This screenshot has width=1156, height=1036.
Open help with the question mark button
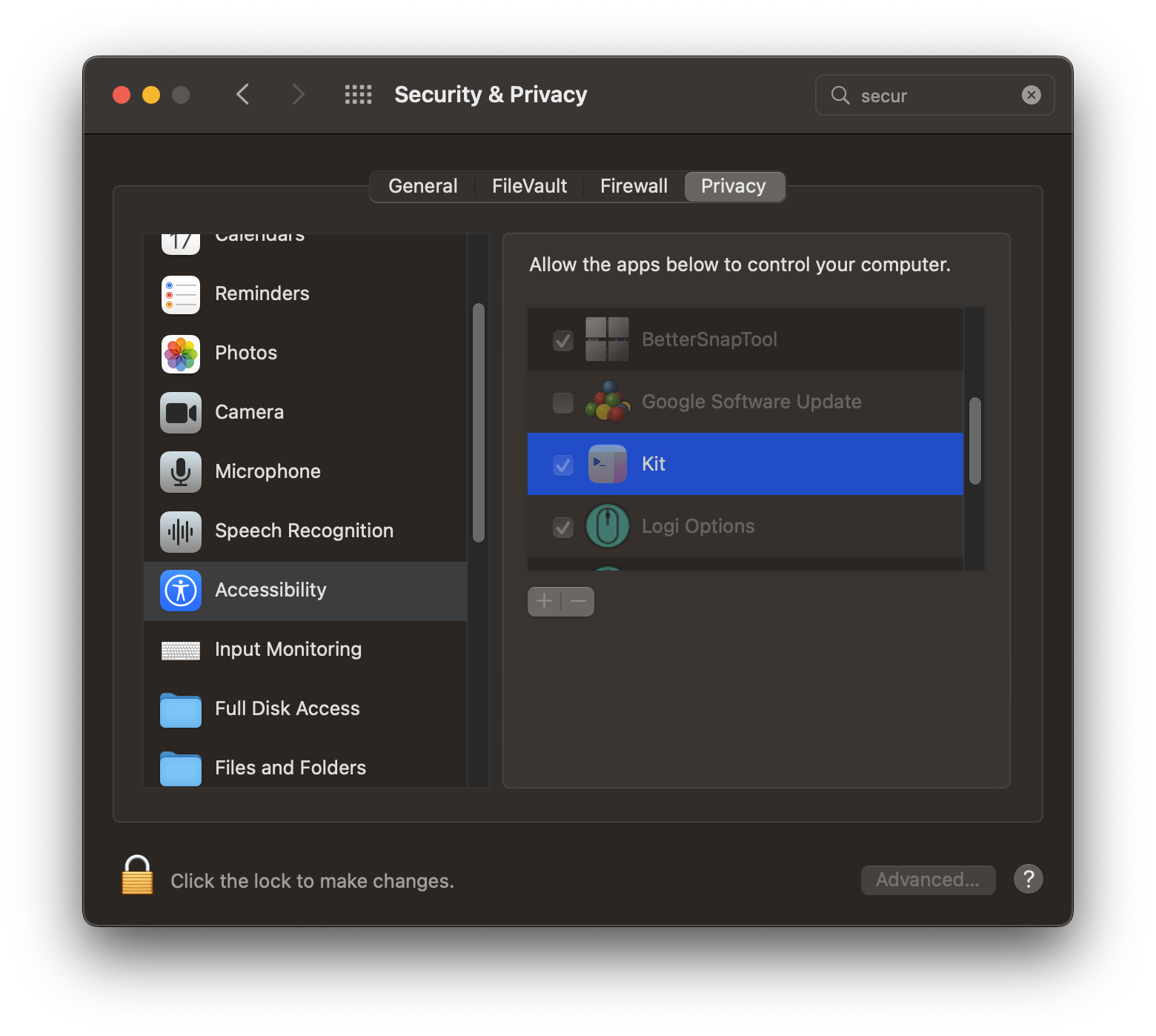pos(1029,880)
